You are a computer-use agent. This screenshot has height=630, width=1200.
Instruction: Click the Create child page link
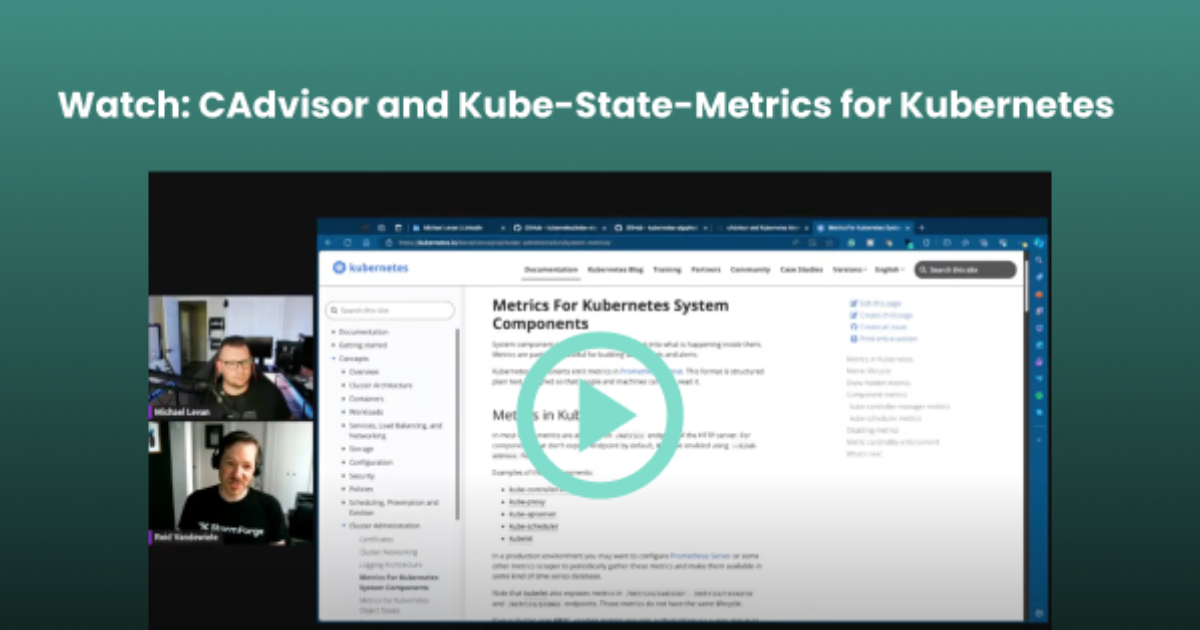coord(885,315)
